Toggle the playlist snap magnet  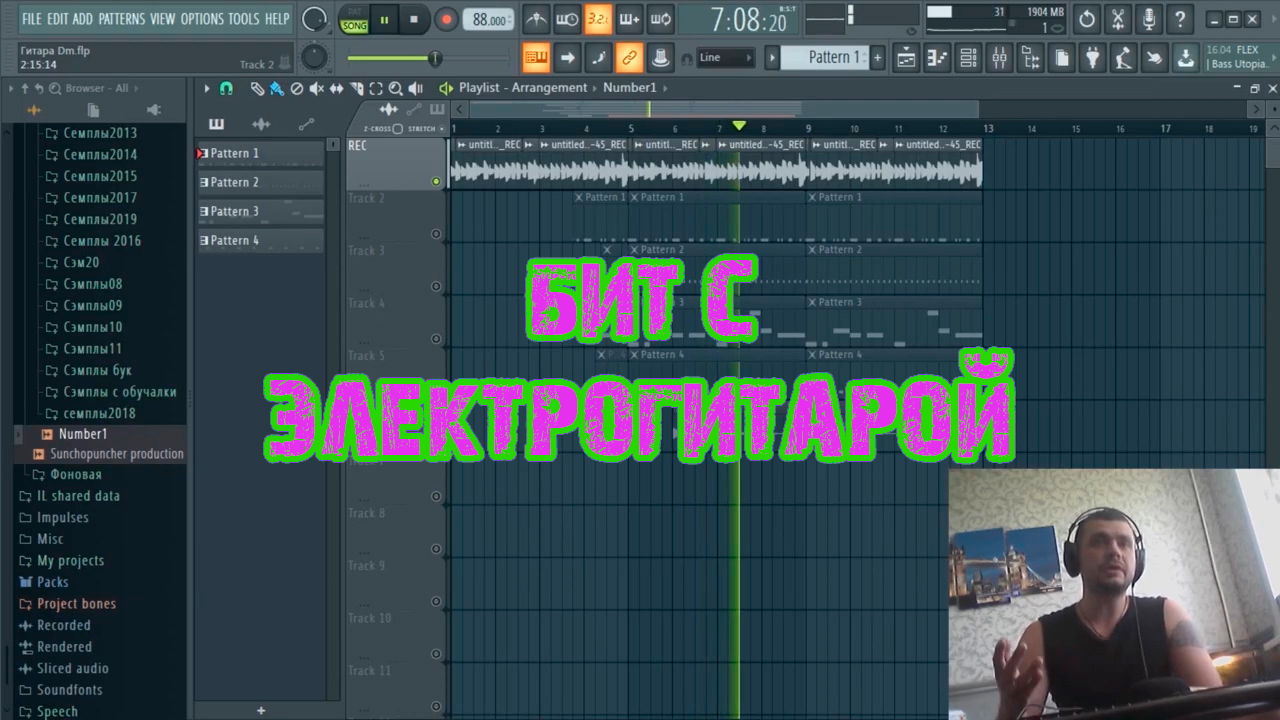coord(227,88)
